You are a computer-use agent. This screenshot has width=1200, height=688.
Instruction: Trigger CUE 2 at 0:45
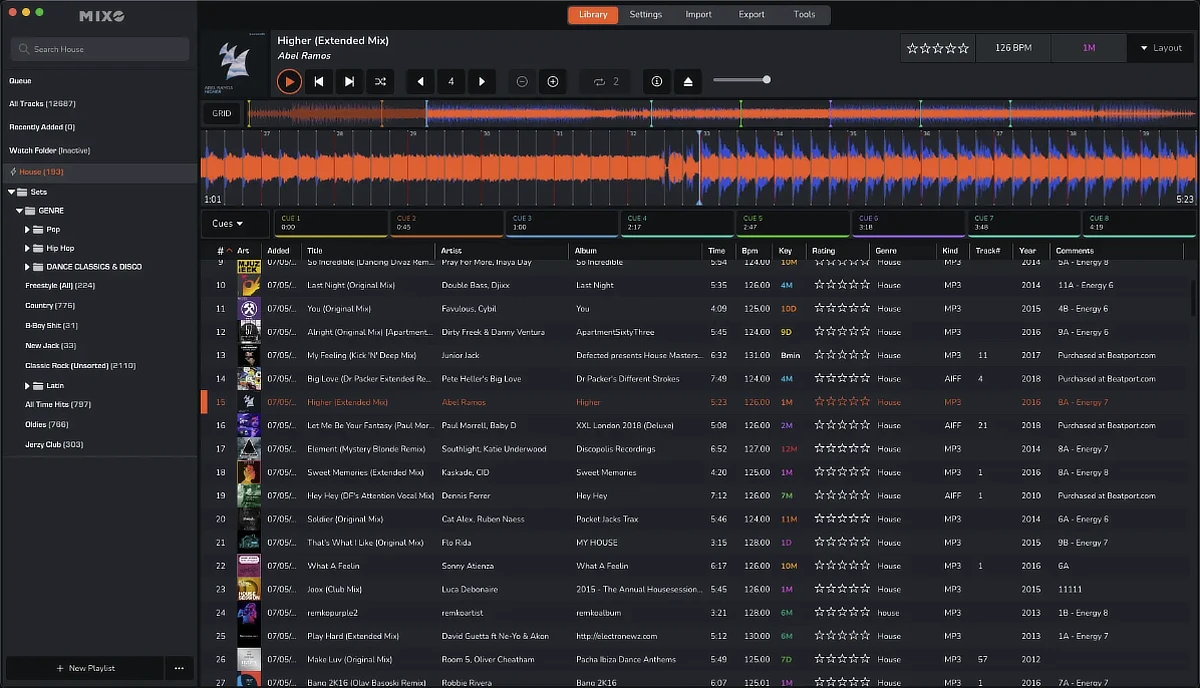tap(446, 223)
